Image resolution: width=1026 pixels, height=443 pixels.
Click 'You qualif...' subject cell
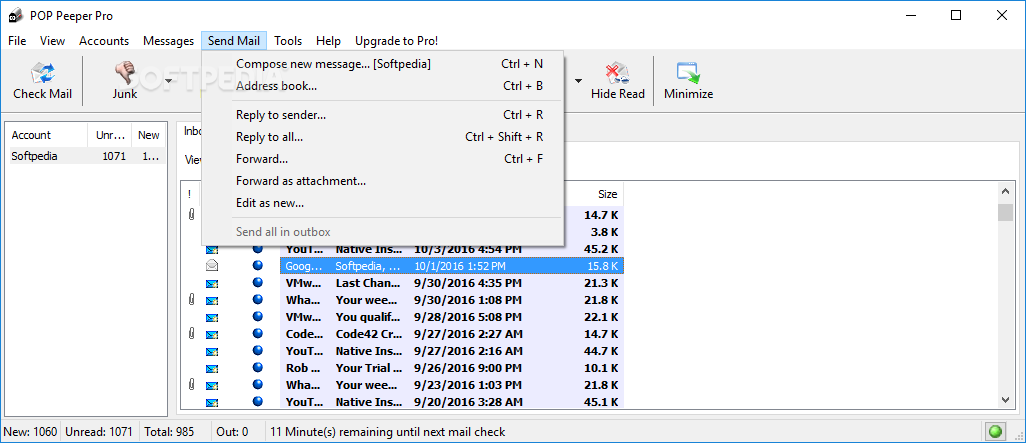click(368, 317)
